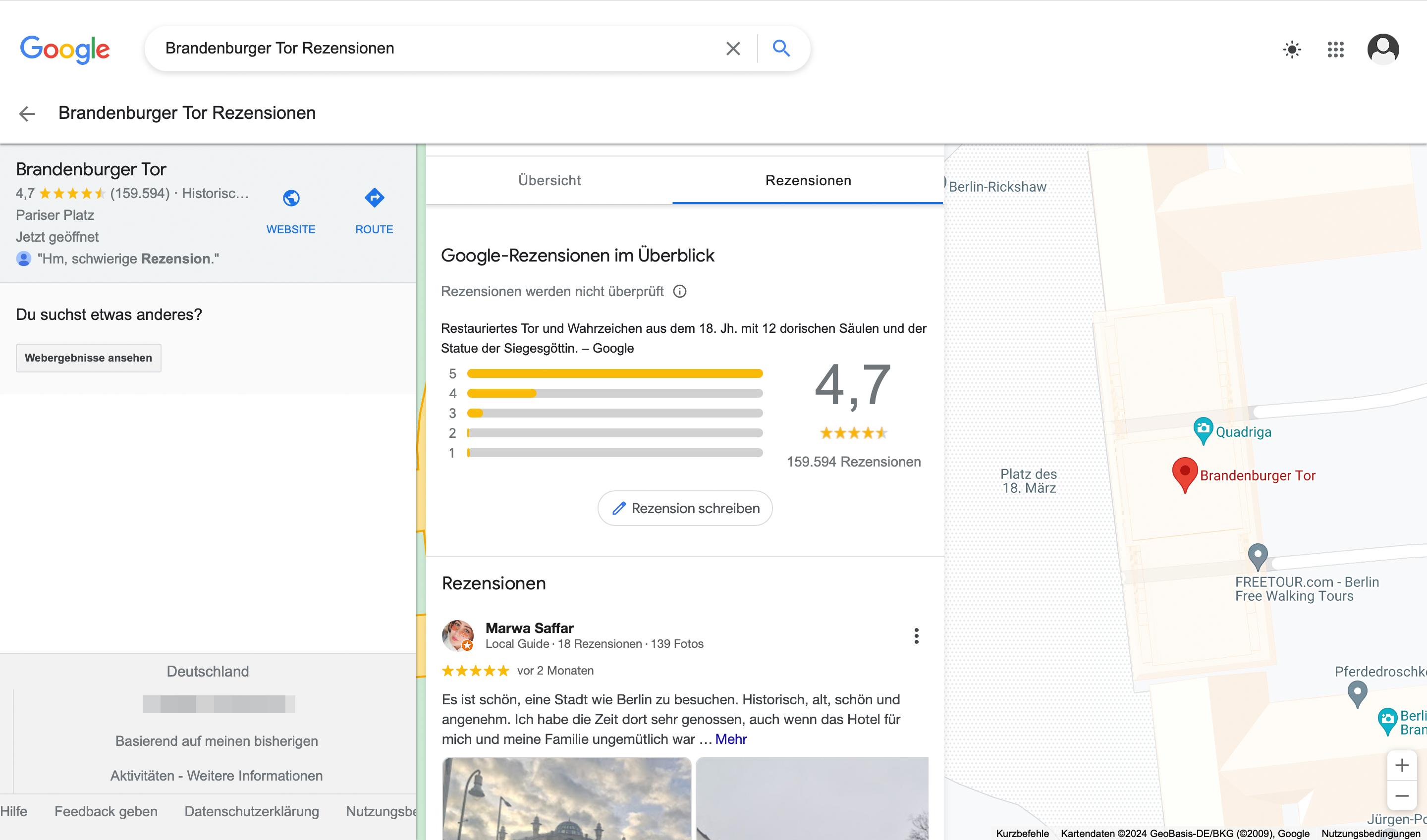The height and width of the screenshot is (840, 1427).
Task: Open the 'Feedback geben' footer link
Action: point(106,811)
